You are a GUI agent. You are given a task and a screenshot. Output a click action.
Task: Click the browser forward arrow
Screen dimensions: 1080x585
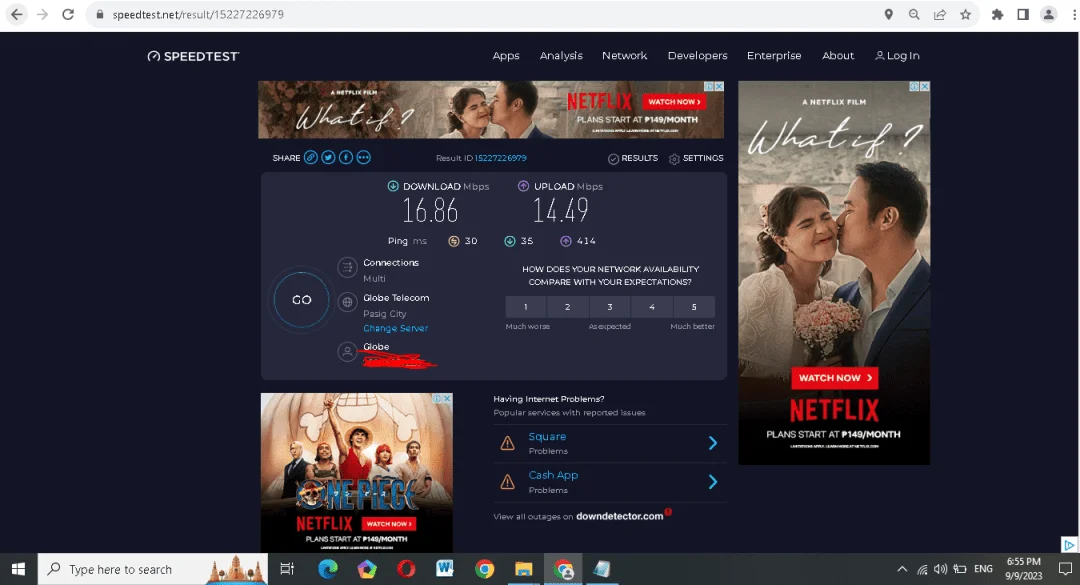point(43,14)
